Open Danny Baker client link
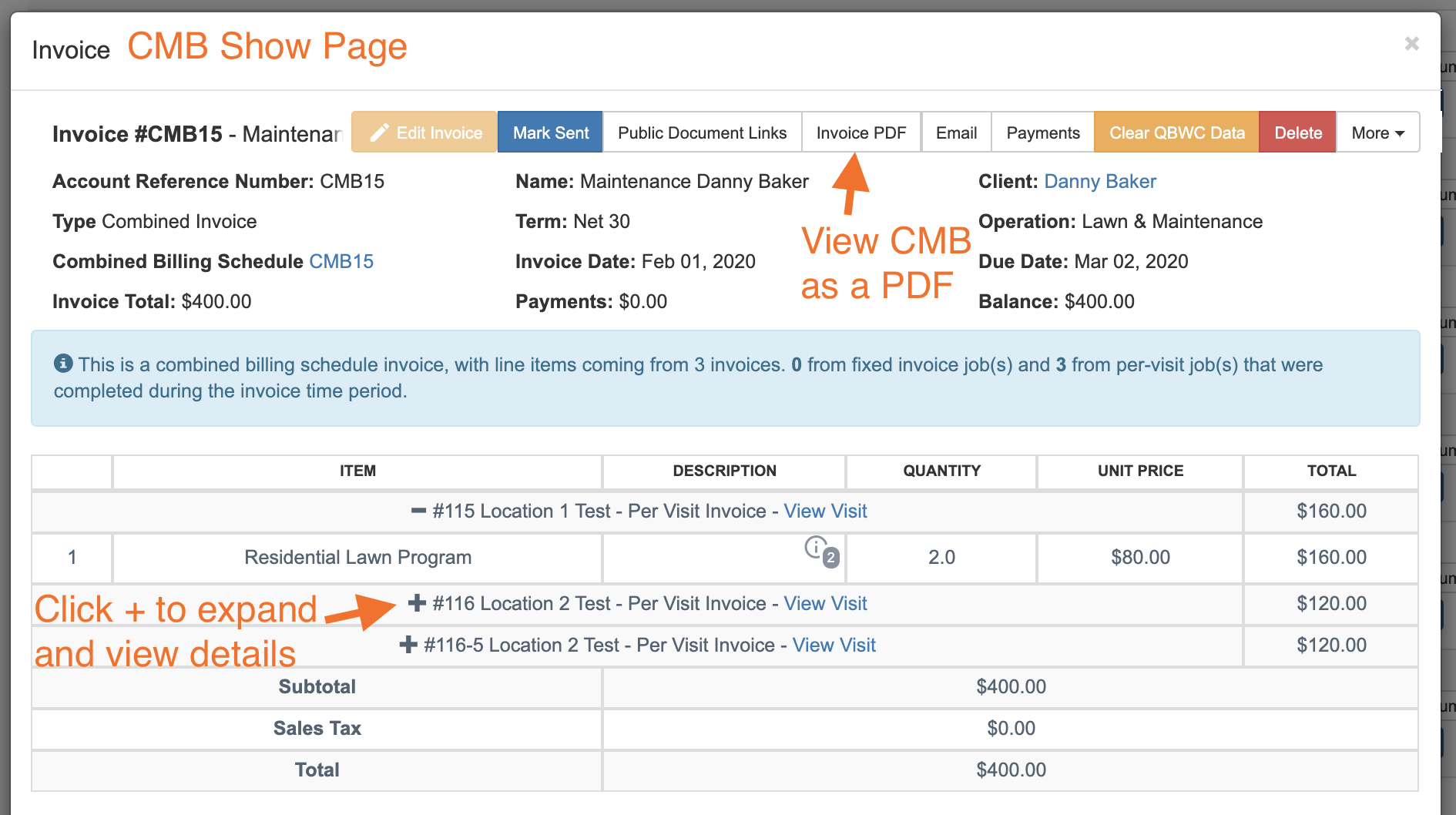This screenshot has width=1456, height=815. tap(1099, 182)
